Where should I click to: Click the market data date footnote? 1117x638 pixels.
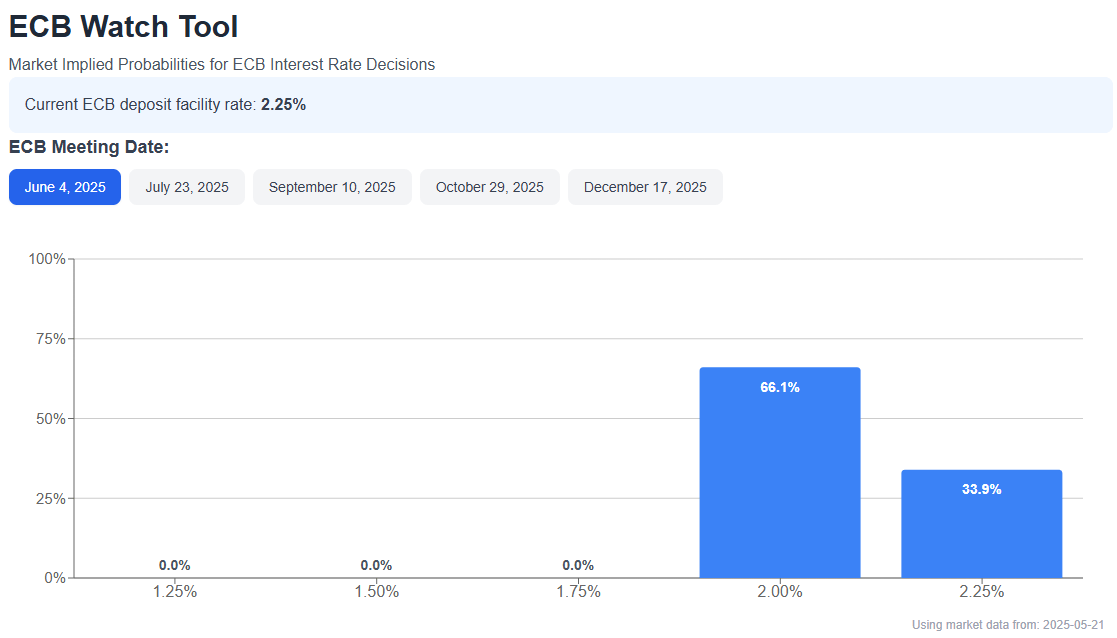click(x=1008, y=624)
